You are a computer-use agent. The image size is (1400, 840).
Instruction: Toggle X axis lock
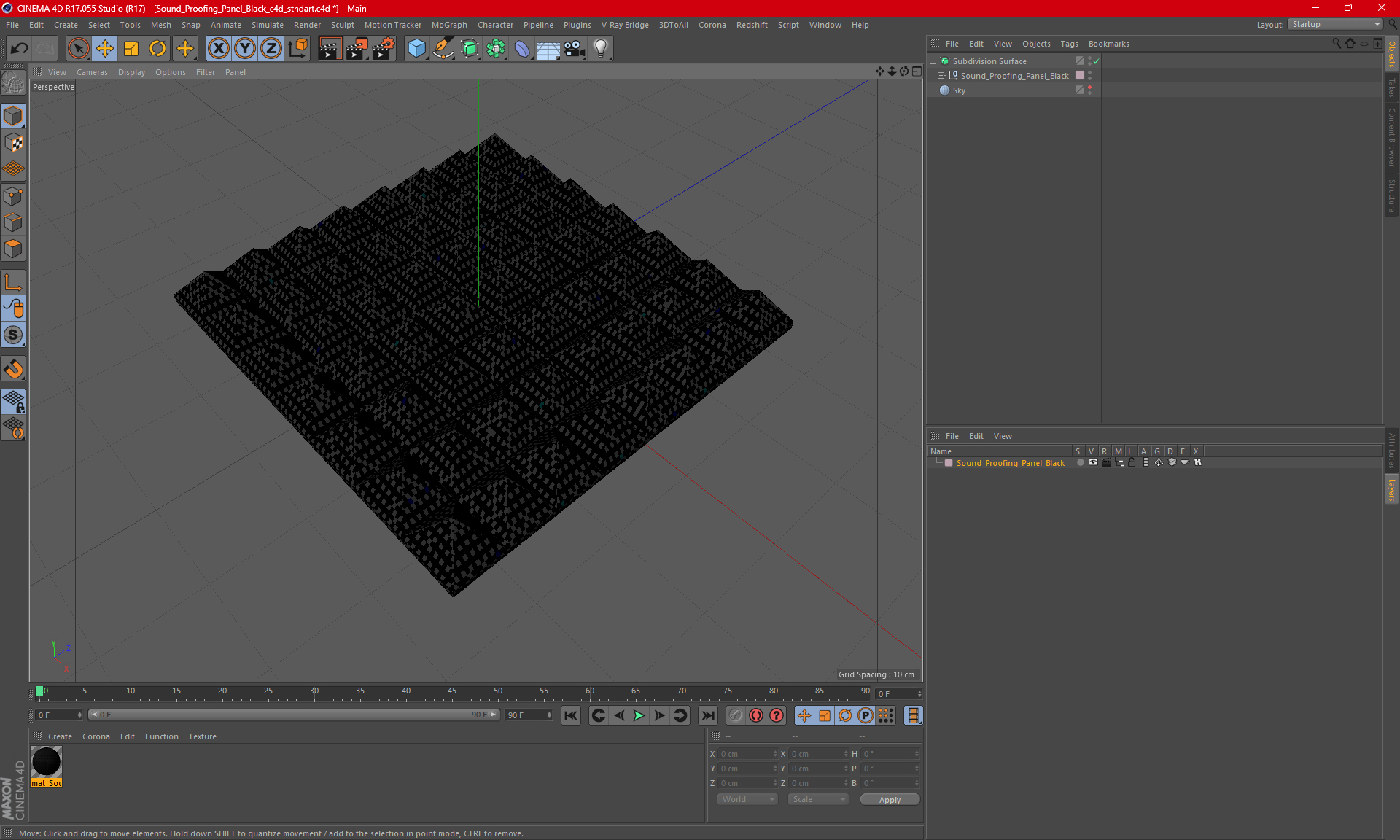pyautogui.click(x=218, y=48)
